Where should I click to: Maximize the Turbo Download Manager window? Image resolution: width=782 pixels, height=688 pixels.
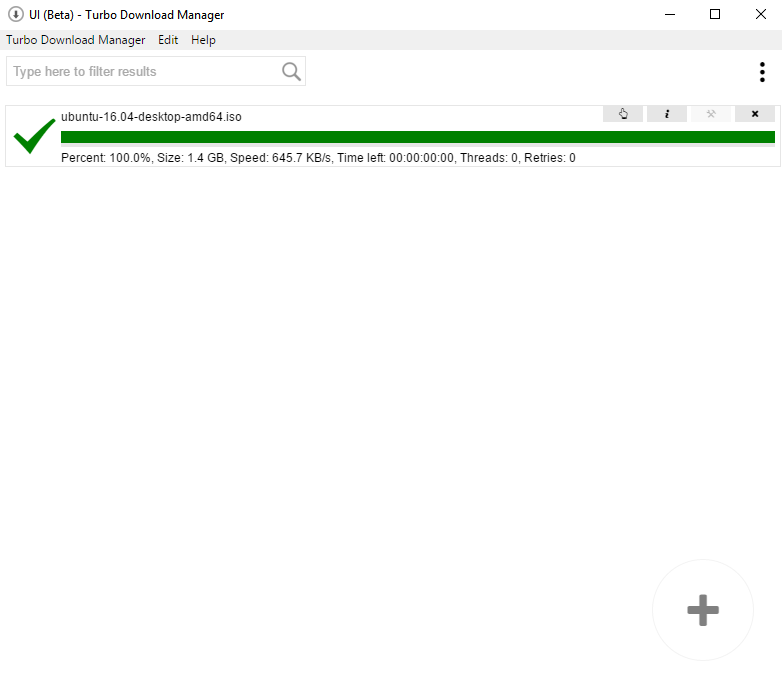[715, 14]
